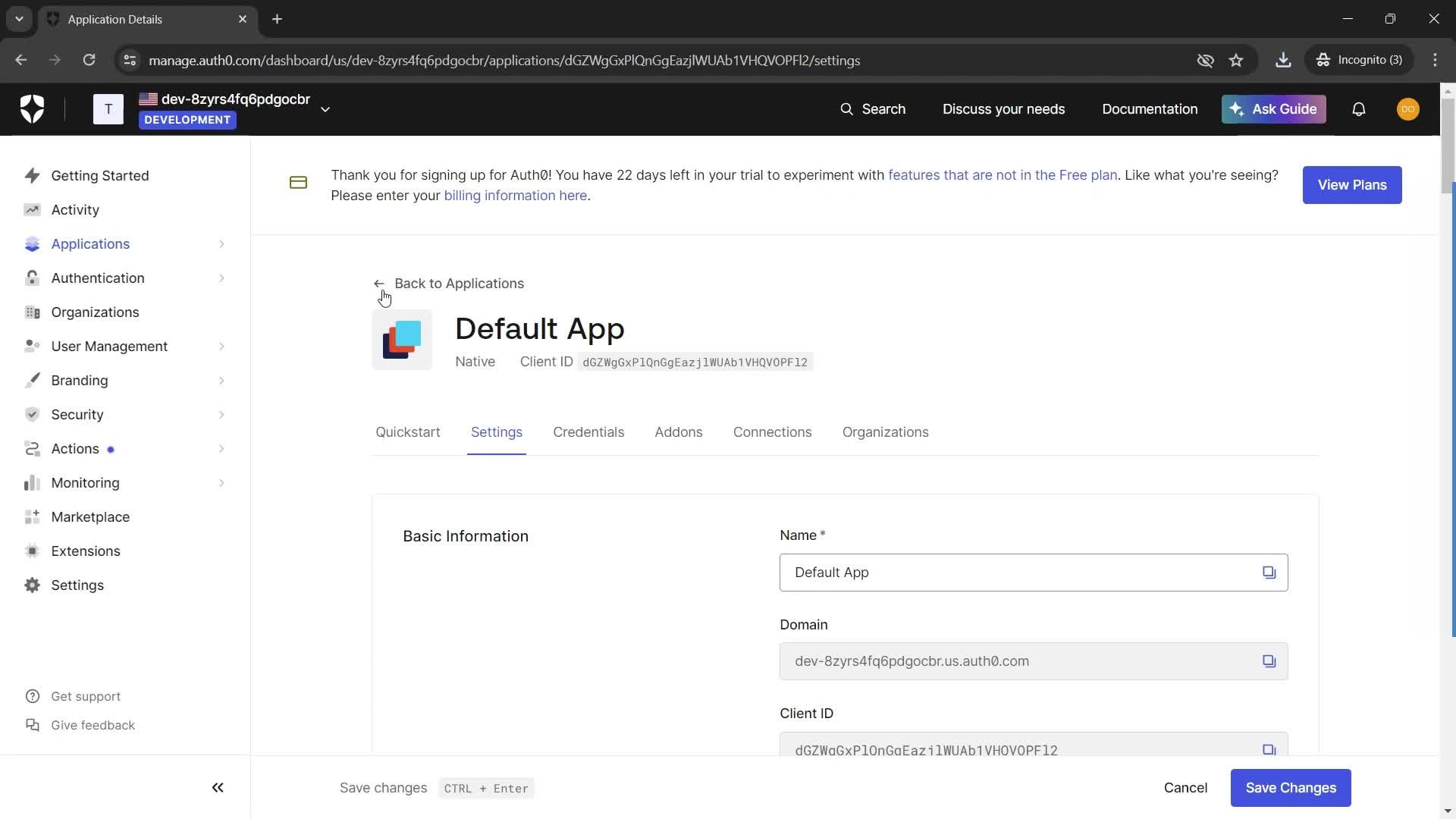Click the Applications layers icon

[x=32, y=244]
